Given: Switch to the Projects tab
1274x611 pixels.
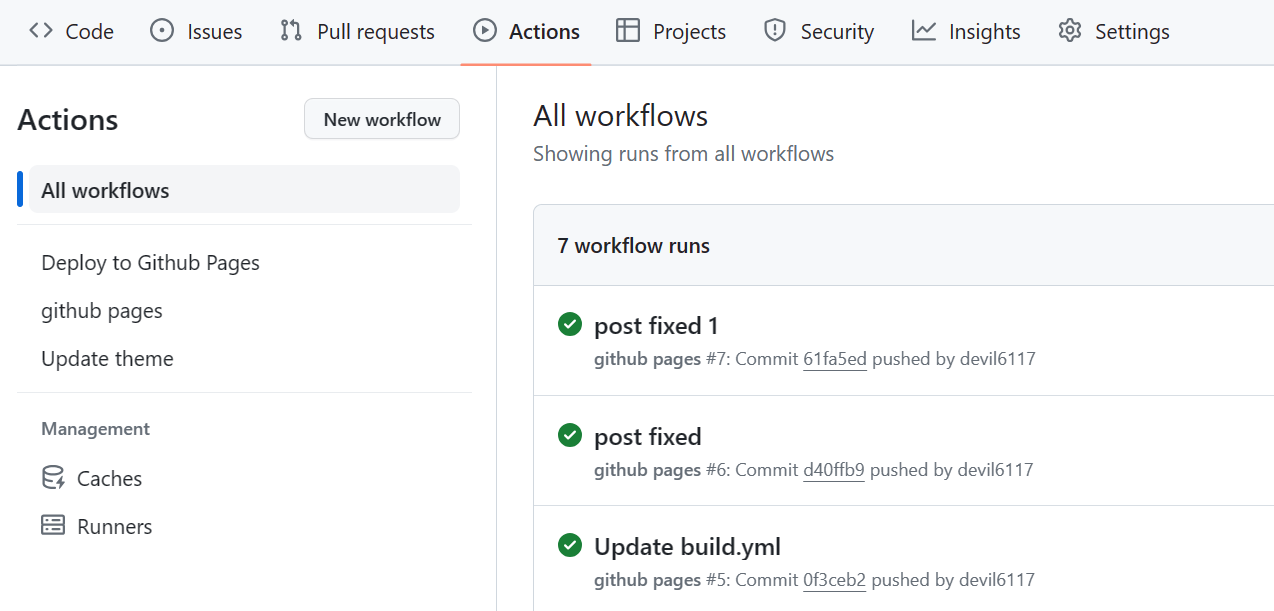Looking at the screenshot, I should coord(671,32).
